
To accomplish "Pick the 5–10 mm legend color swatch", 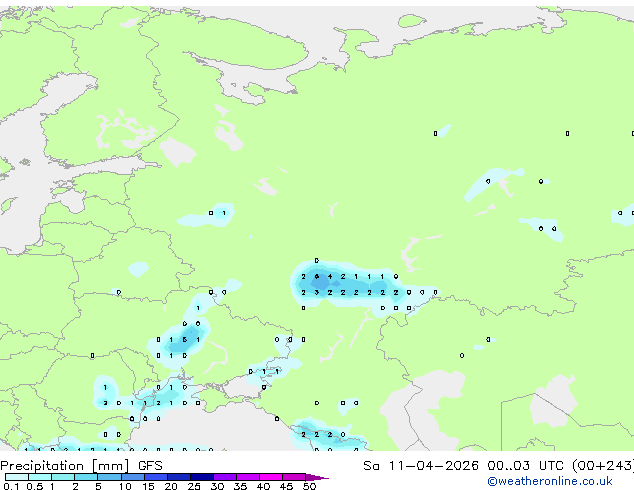I will click(x=109, y=477).
